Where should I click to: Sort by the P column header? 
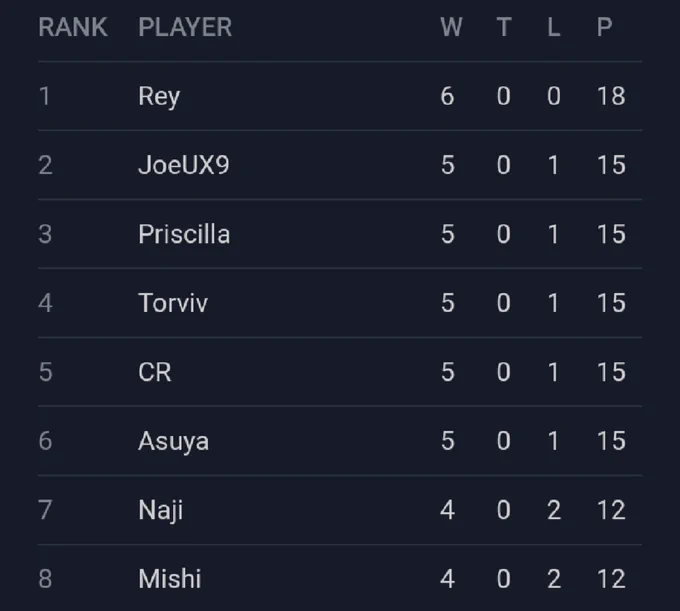tap(605, 27)
